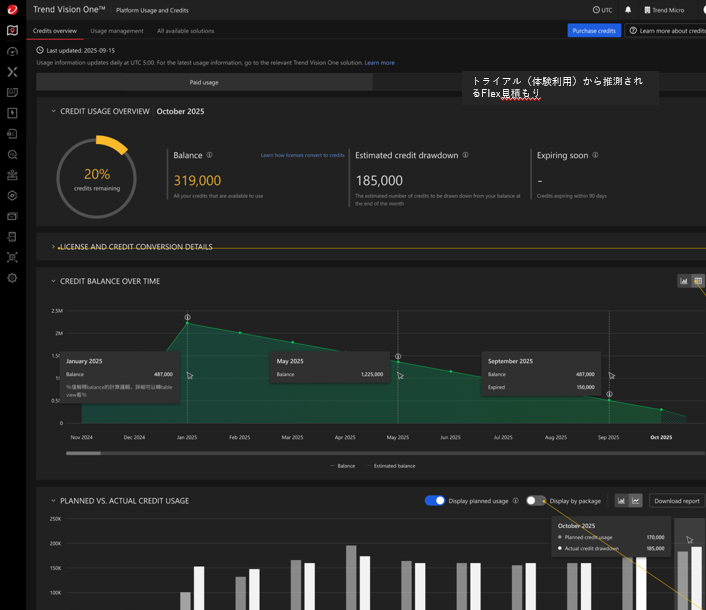The width and height of the screenshot is (706, 610).
Task: Open the map-pin icon in the sidebar
Action: [x=12, y=30]
